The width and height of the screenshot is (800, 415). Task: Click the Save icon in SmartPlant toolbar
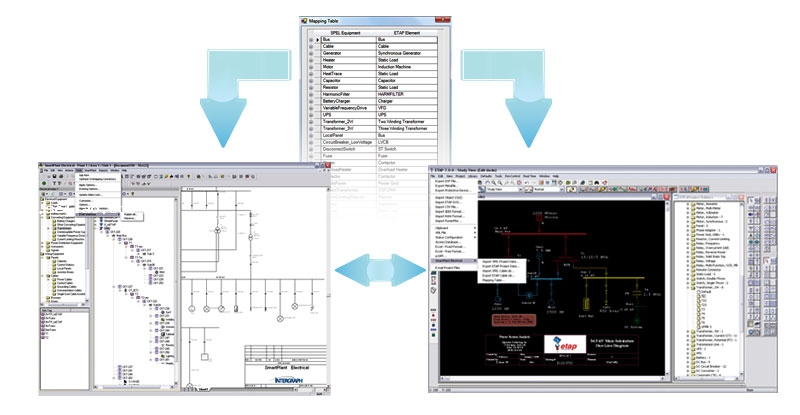[x=55, y=176]
